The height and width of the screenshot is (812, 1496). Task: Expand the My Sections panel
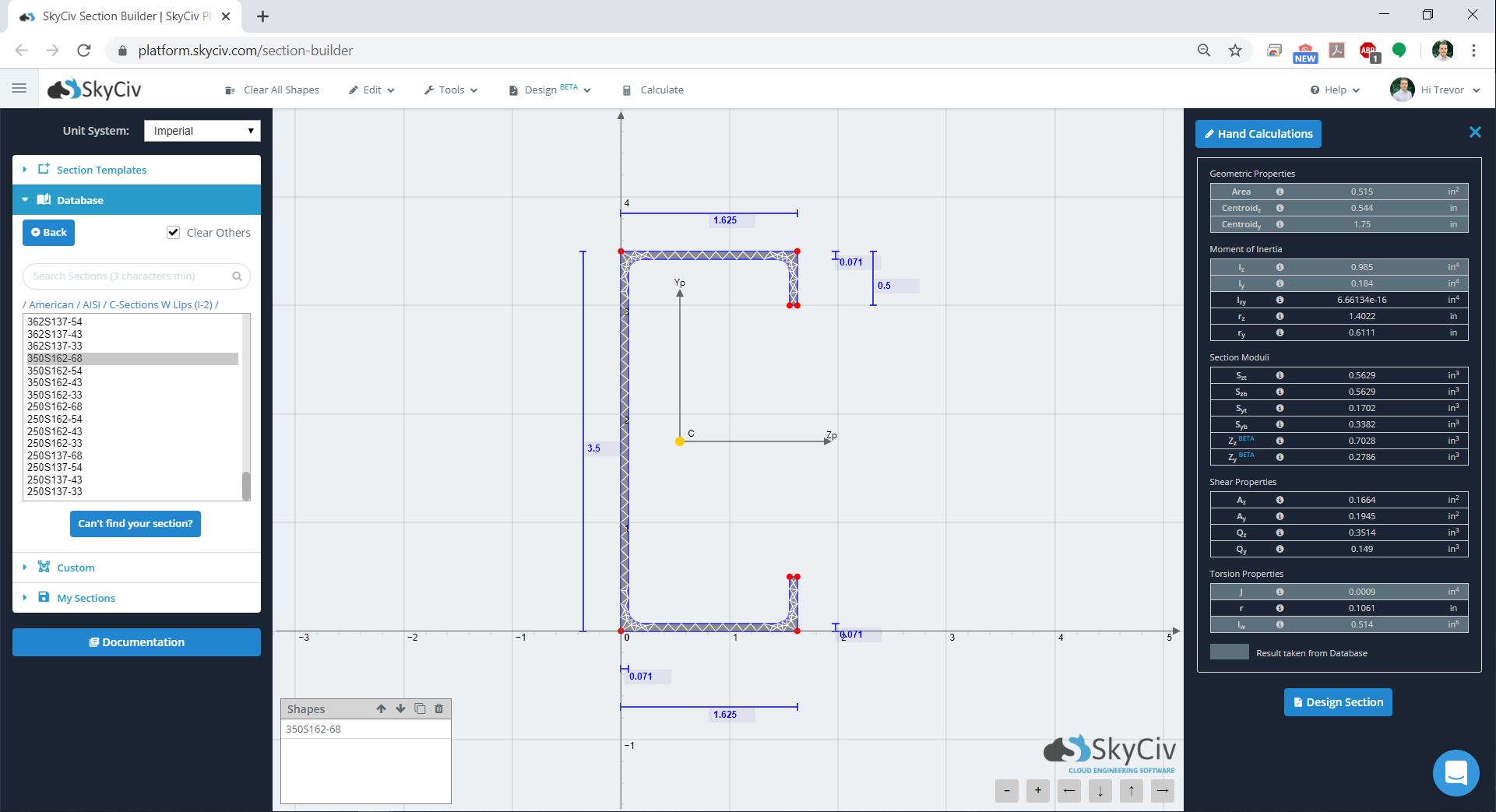coord(136,598)
